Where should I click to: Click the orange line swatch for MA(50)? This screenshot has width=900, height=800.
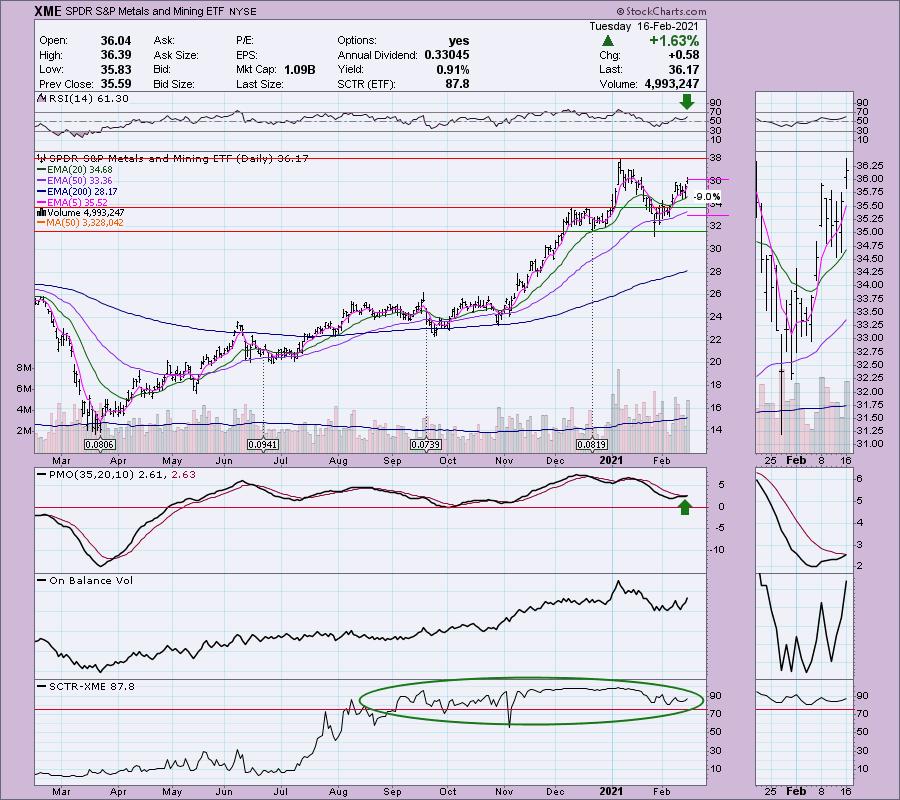pos(41,223)
